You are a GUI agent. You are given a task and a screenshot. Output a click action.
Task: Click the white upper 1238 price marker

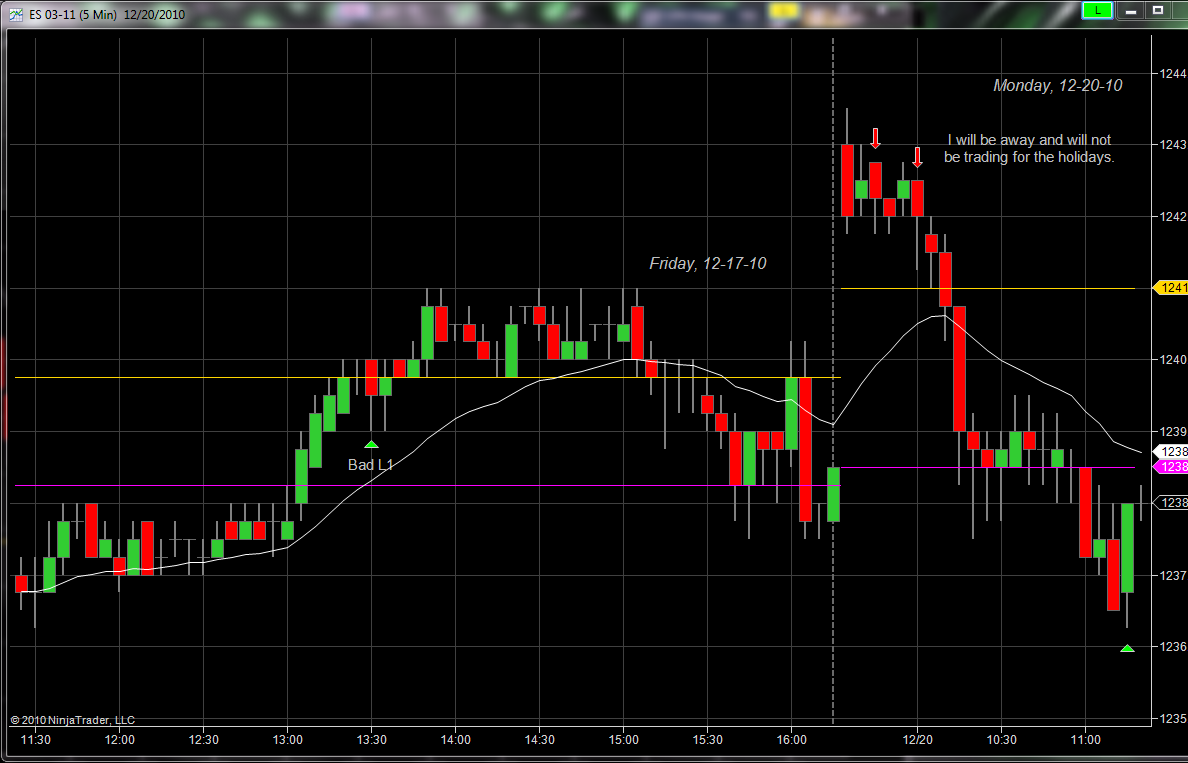coord(1171,451)
